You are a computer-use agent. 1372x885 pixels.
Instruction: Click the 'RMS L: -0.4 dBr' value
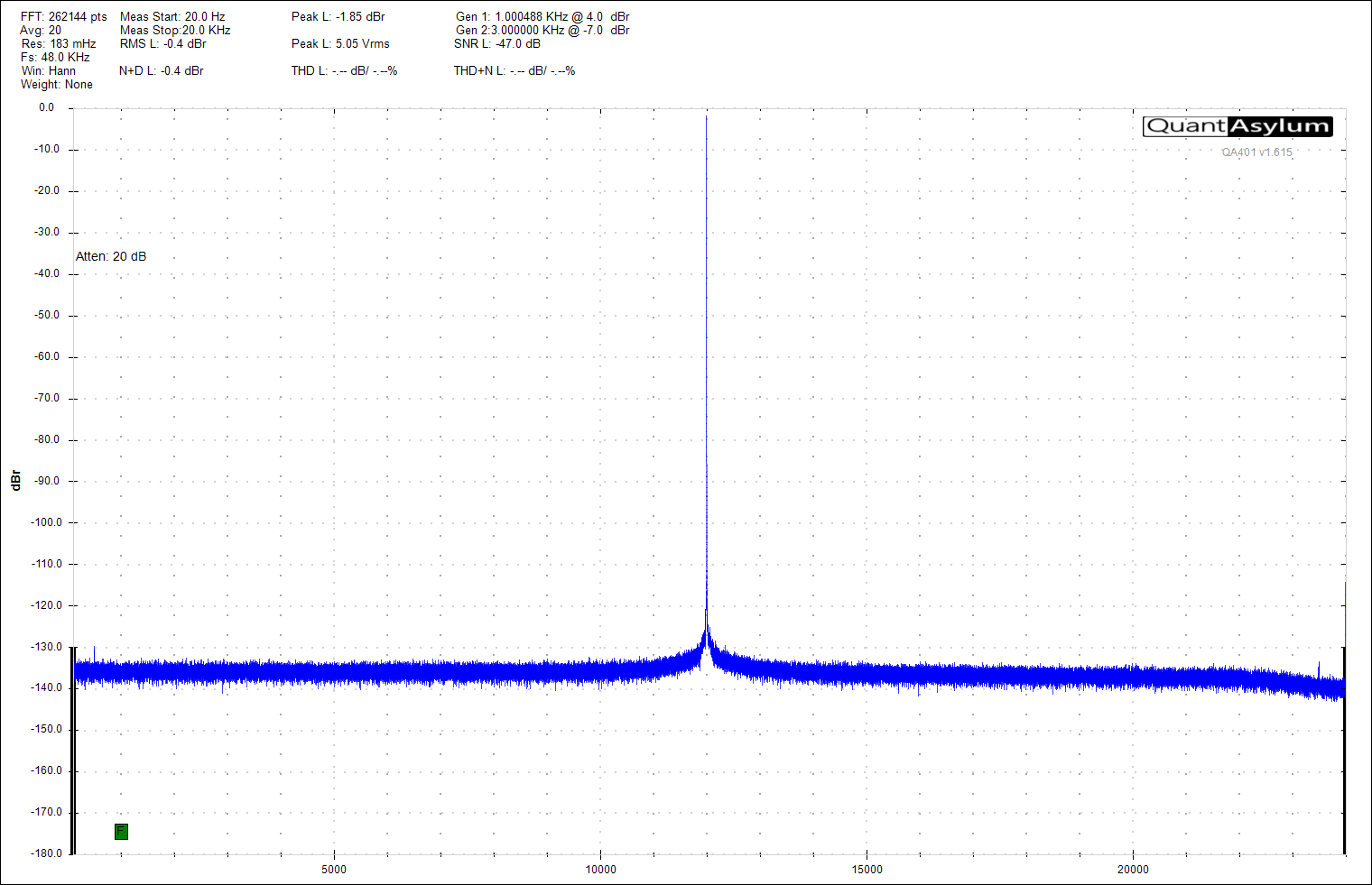(162, 44)
